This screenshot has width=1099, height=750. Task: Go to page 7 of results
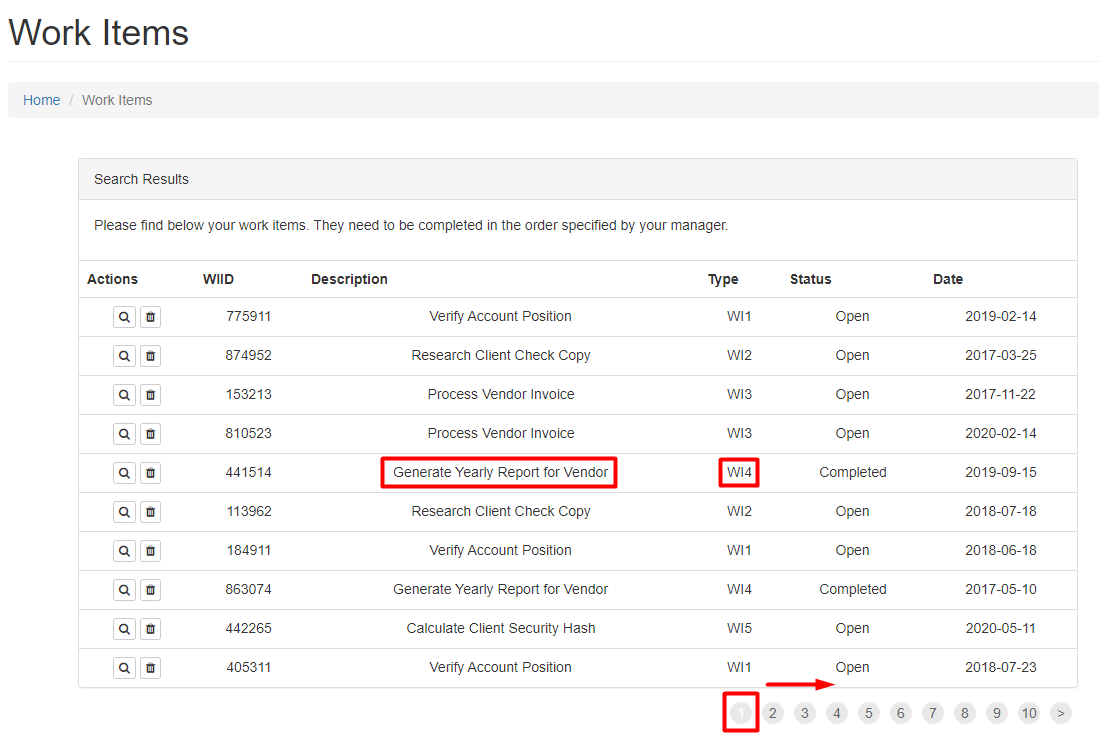(x=932, y=714)
